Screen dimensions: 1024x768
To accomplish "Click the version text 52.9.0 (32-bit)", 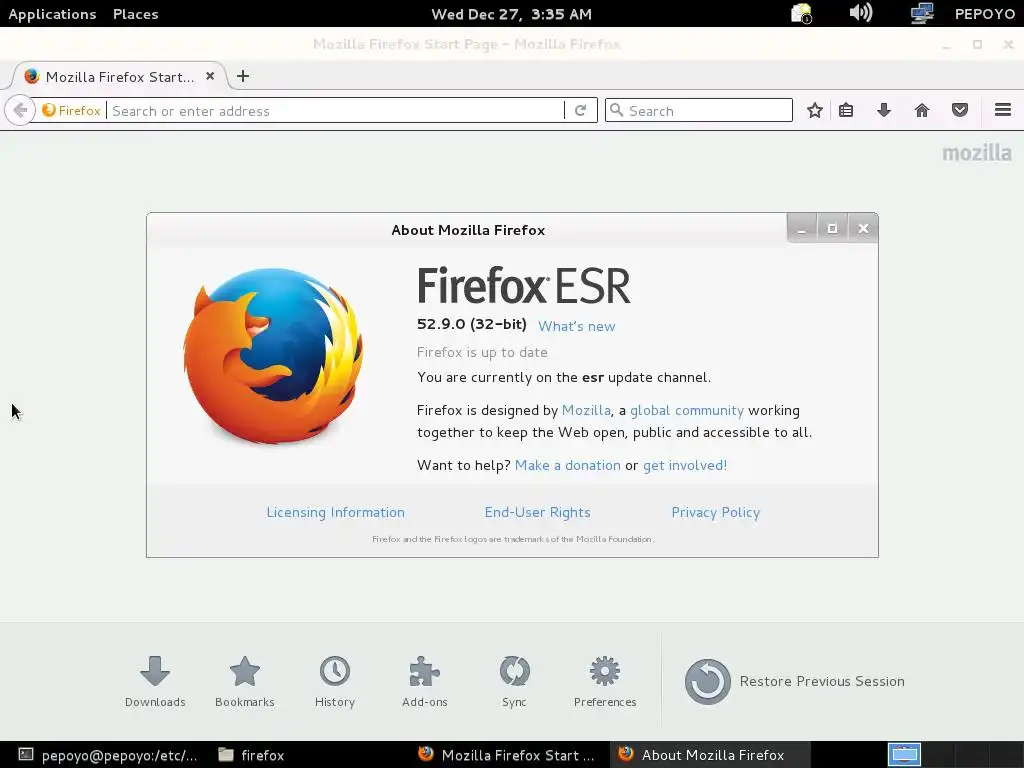I will tap(472, 324).
